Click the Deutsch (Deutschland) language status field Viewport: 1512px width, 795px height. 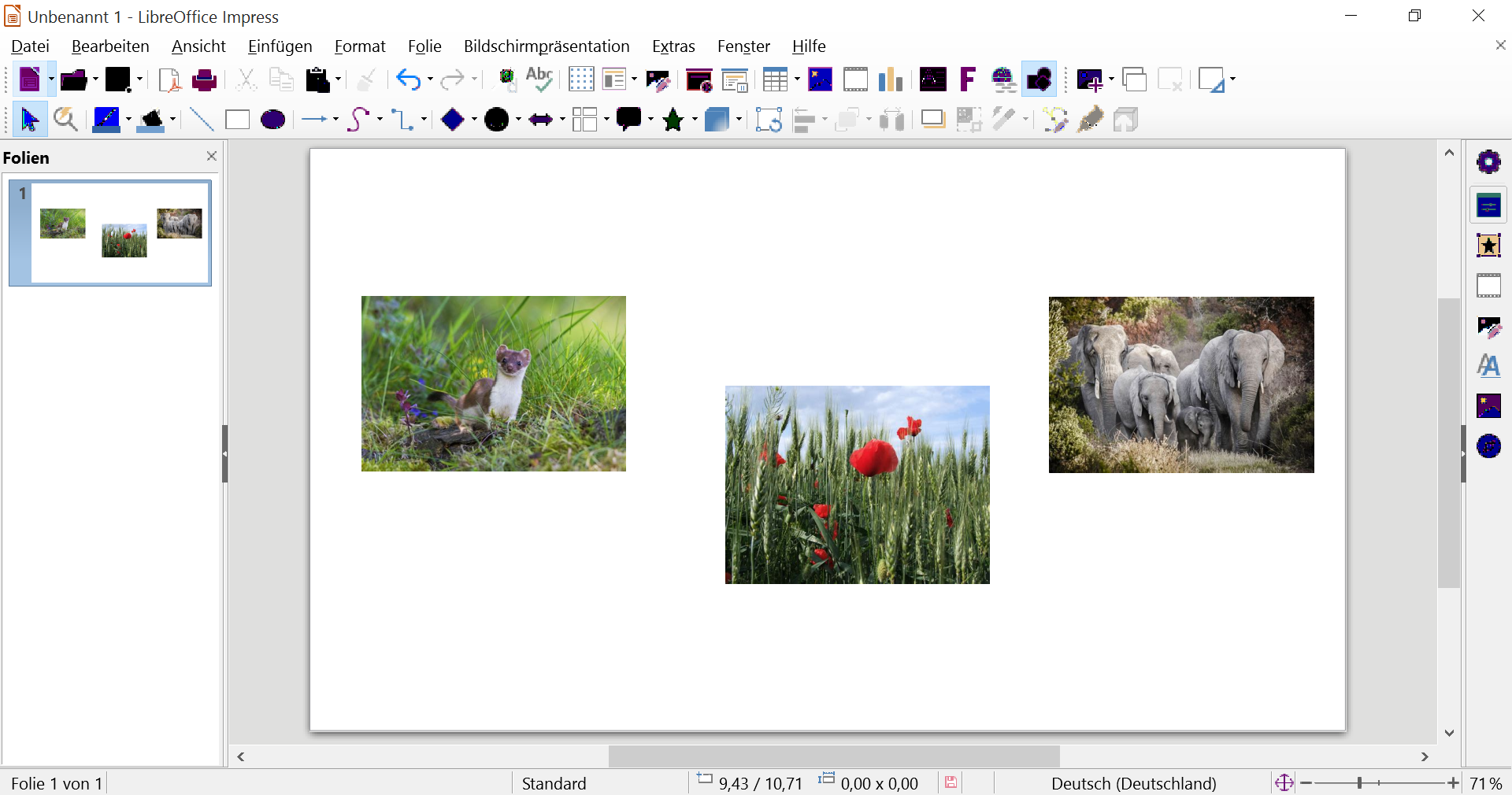coord(1134,783)
